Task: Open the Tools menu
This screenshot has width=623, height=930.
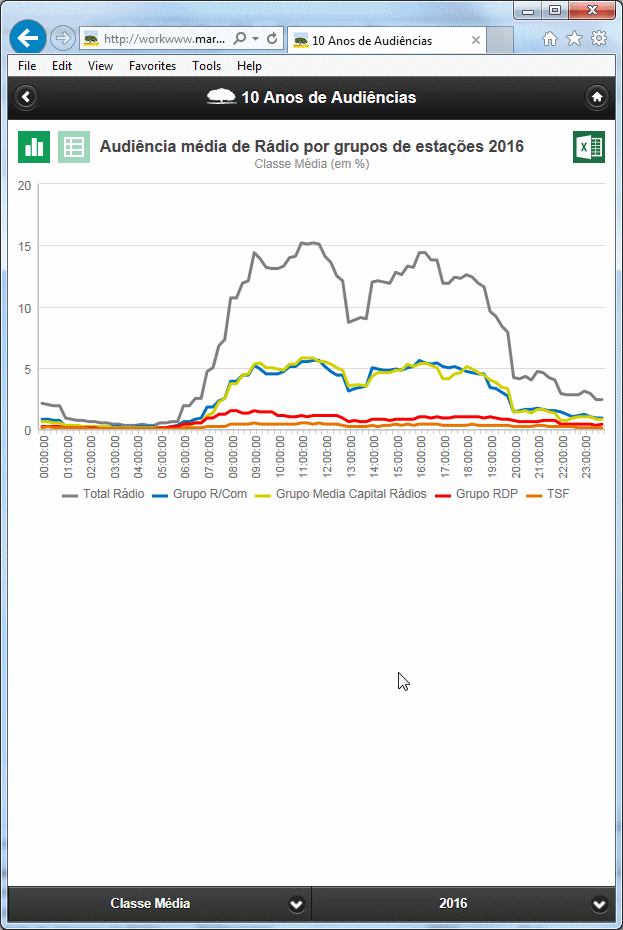Action: coord(206,66)
